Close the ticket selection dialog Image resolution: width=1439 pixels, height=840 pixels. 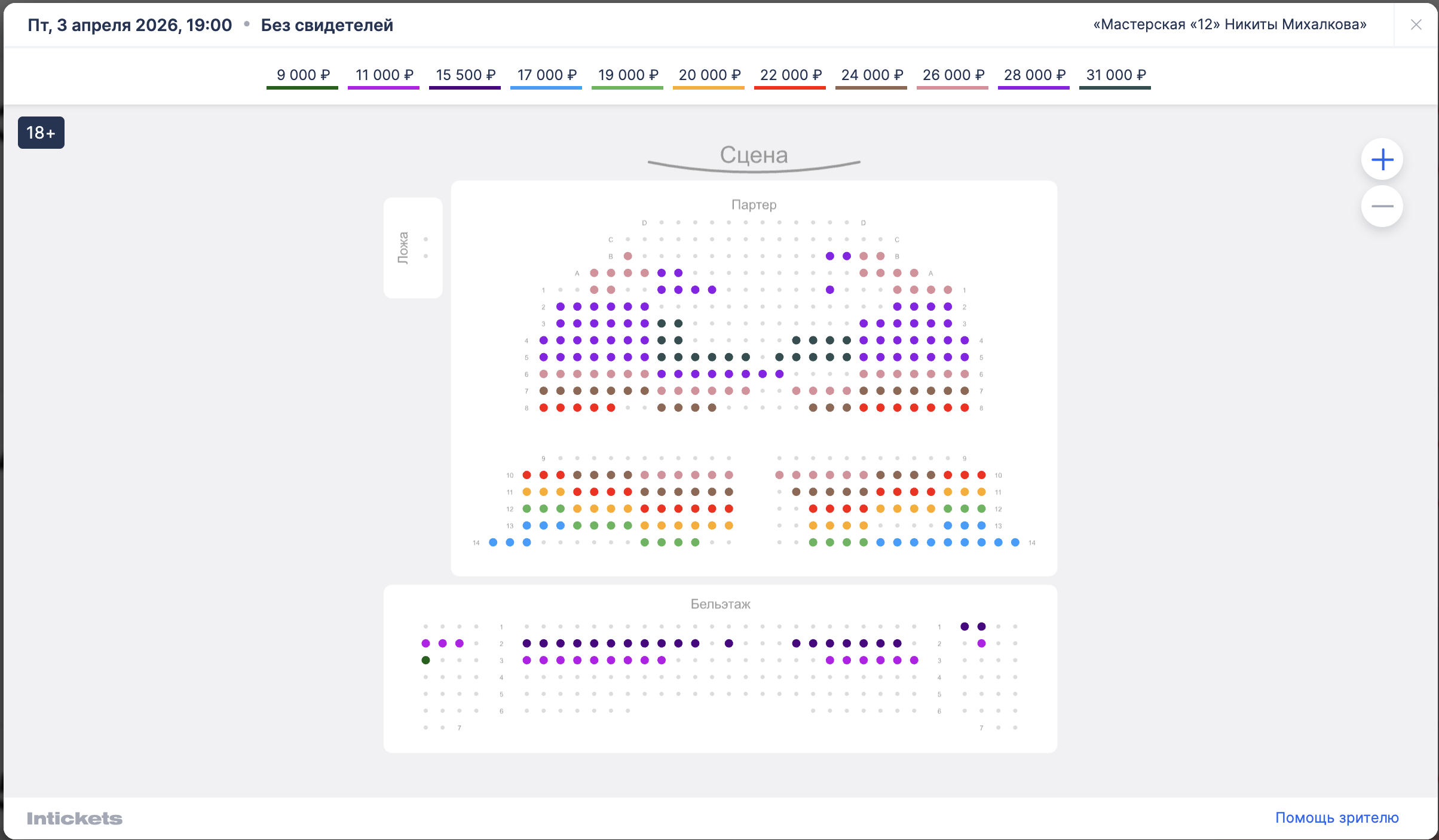pyautogui.click(x=1416, y=24)
